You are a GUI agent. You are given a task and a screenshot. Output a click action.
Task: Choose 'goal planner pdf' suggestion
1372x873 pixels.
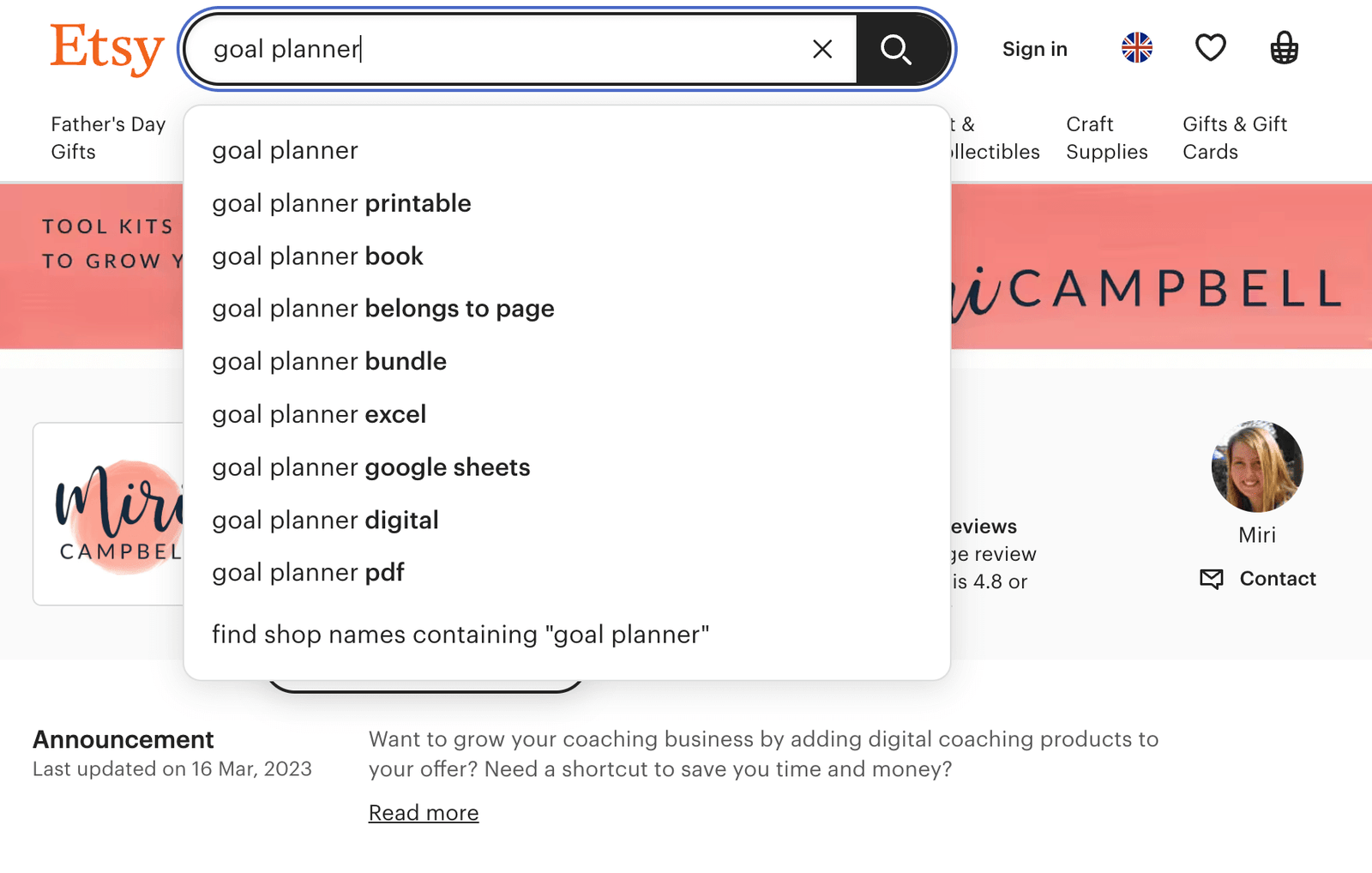[308, 573]
